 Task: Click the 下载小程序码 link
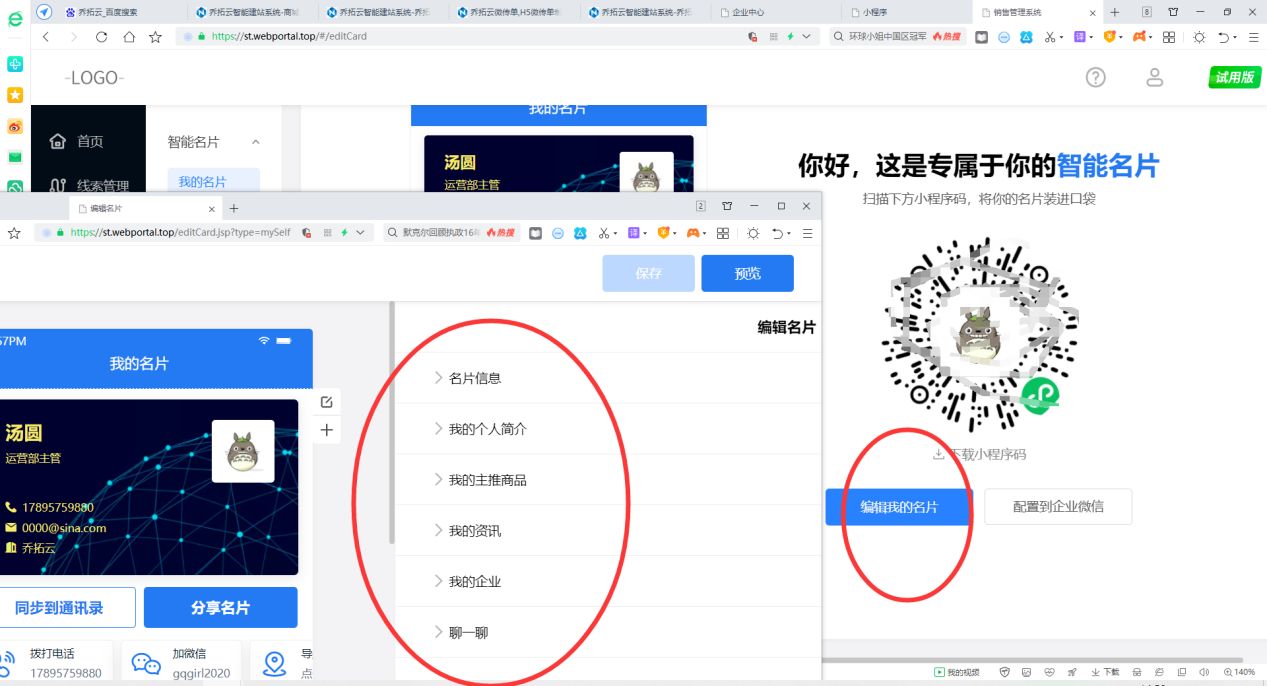tap(979, 454)
